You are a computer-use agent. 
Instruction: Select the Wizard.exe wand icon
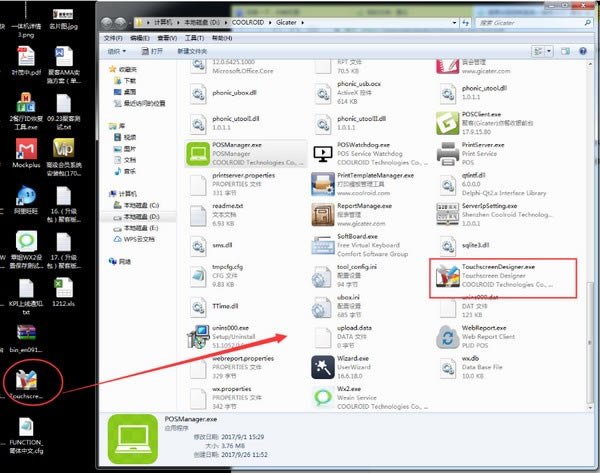tap(323, 367)
